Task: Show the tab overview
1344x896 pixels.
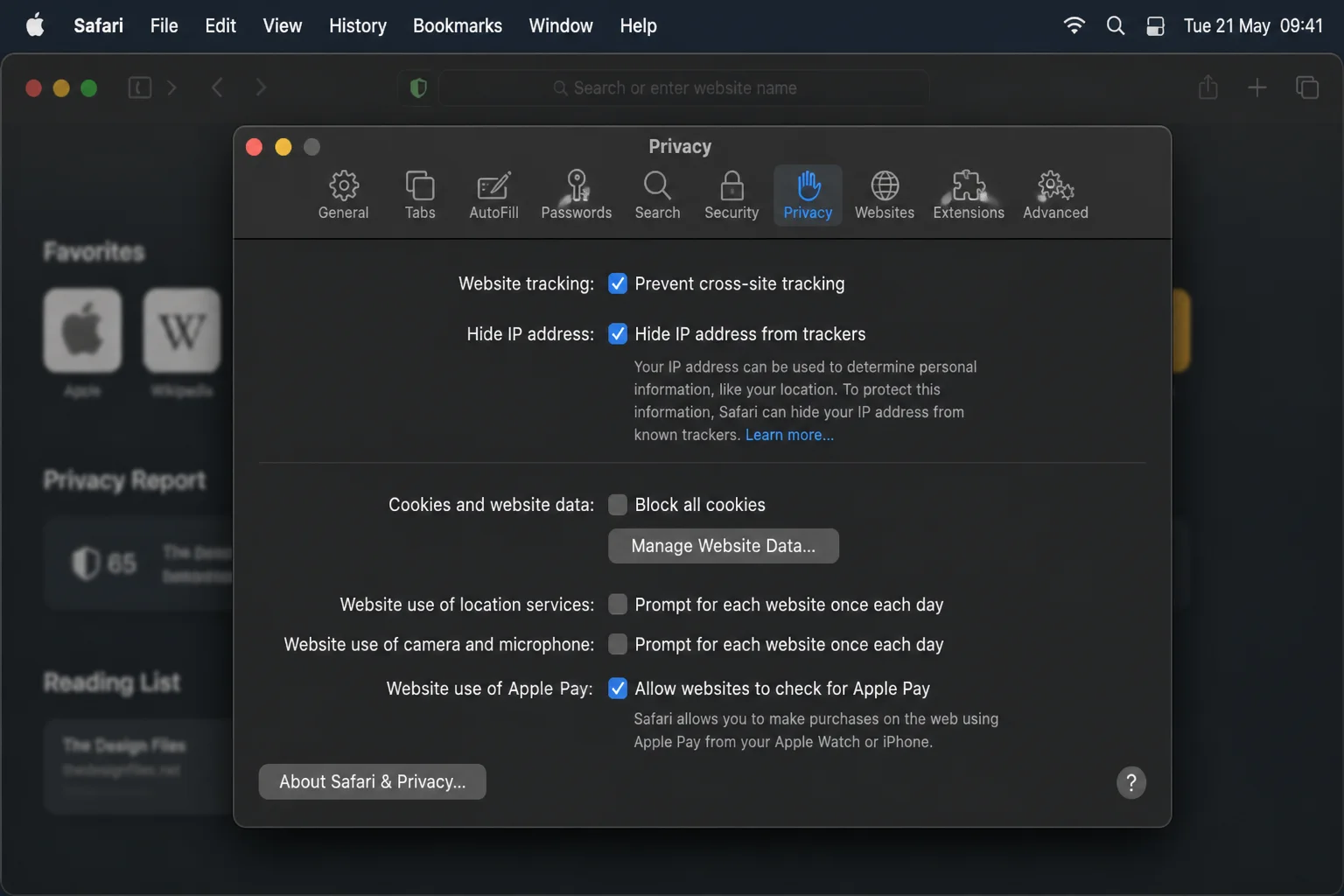Action: (1307, 87)
